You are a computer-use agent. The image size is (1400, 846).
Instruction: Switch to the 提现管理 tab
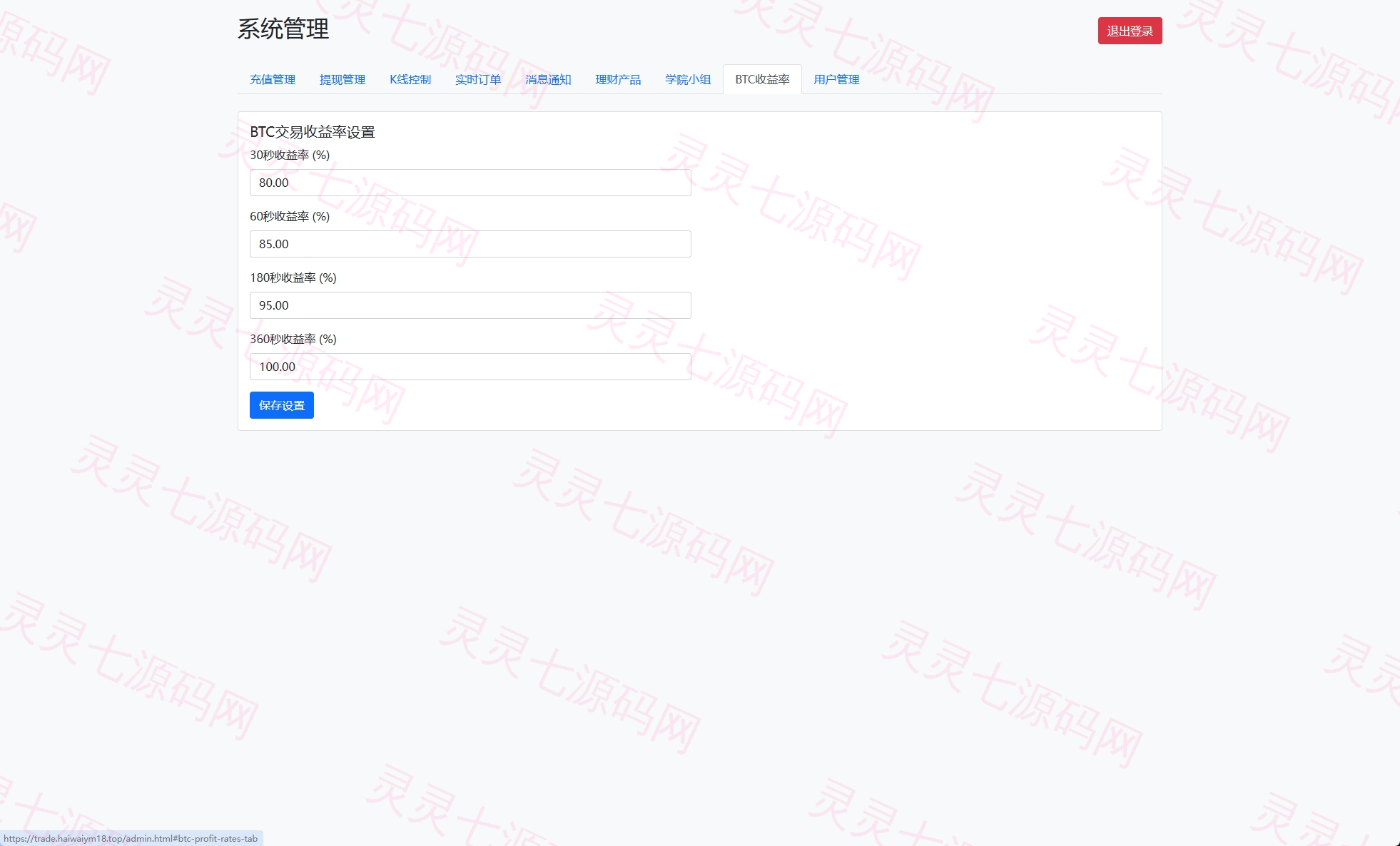point(343,79)
